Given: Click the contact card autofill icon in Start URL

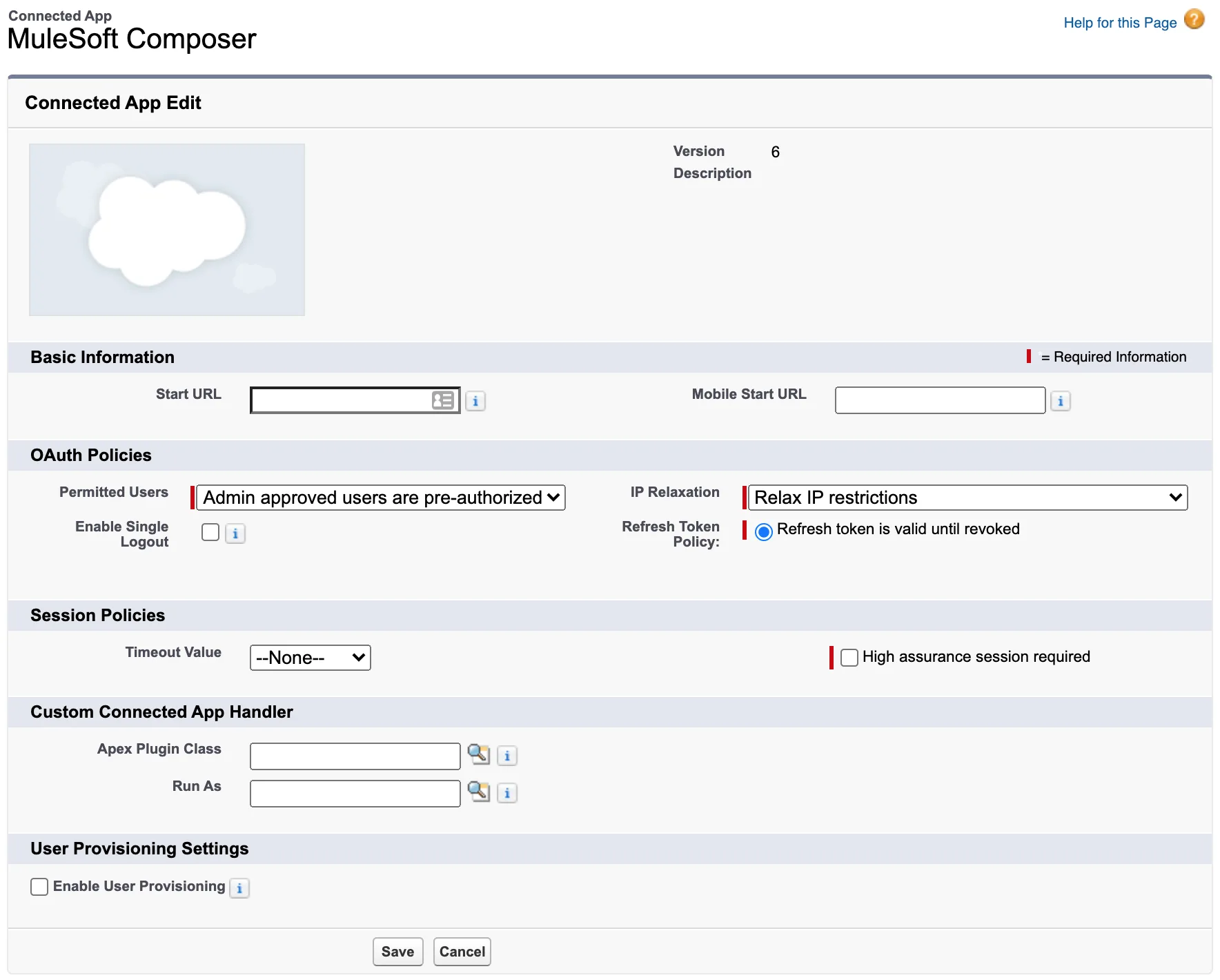Looking at the screenshot, I should pyautogui.click(x=442, y=400).
